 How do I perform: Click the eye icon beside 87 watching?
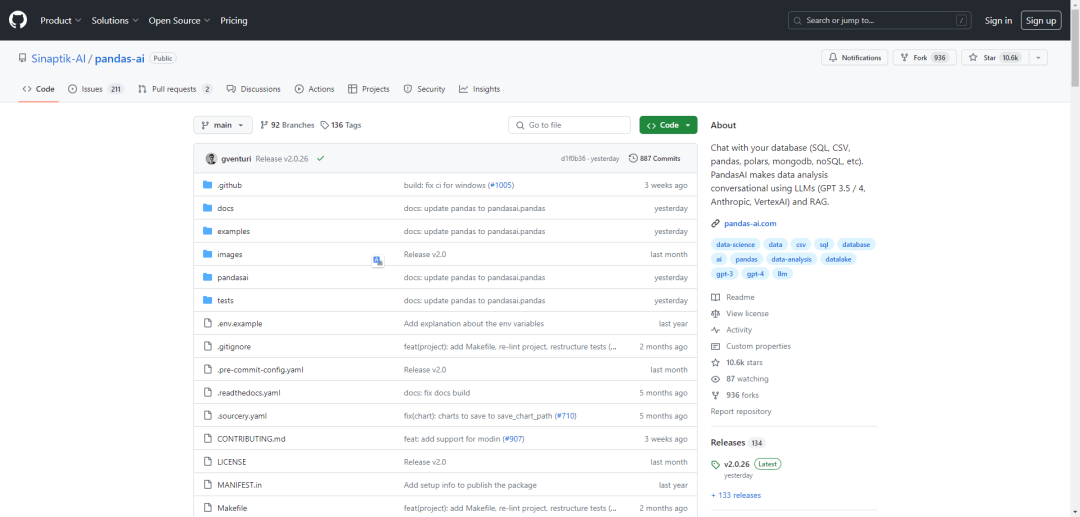click(716, 379)
